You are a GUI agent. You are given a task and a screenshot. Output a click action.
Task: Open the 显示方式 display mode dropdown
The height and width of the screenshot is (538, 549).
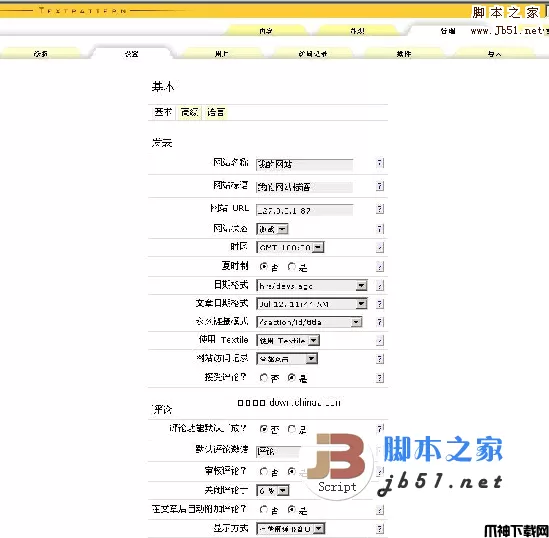pyautogui.click(x=291, y=529)
